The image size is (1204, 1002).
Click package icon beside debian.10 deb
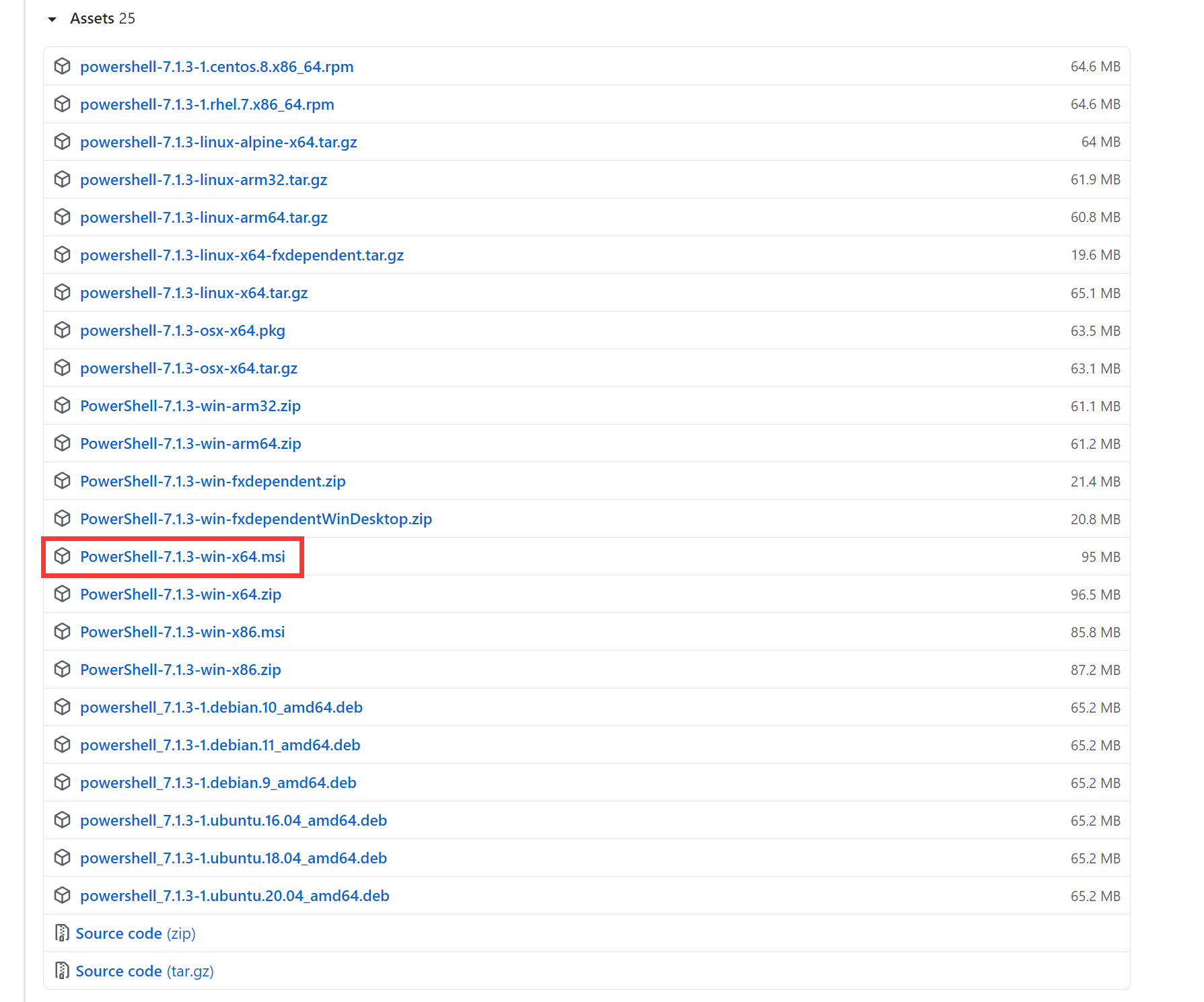62,707
